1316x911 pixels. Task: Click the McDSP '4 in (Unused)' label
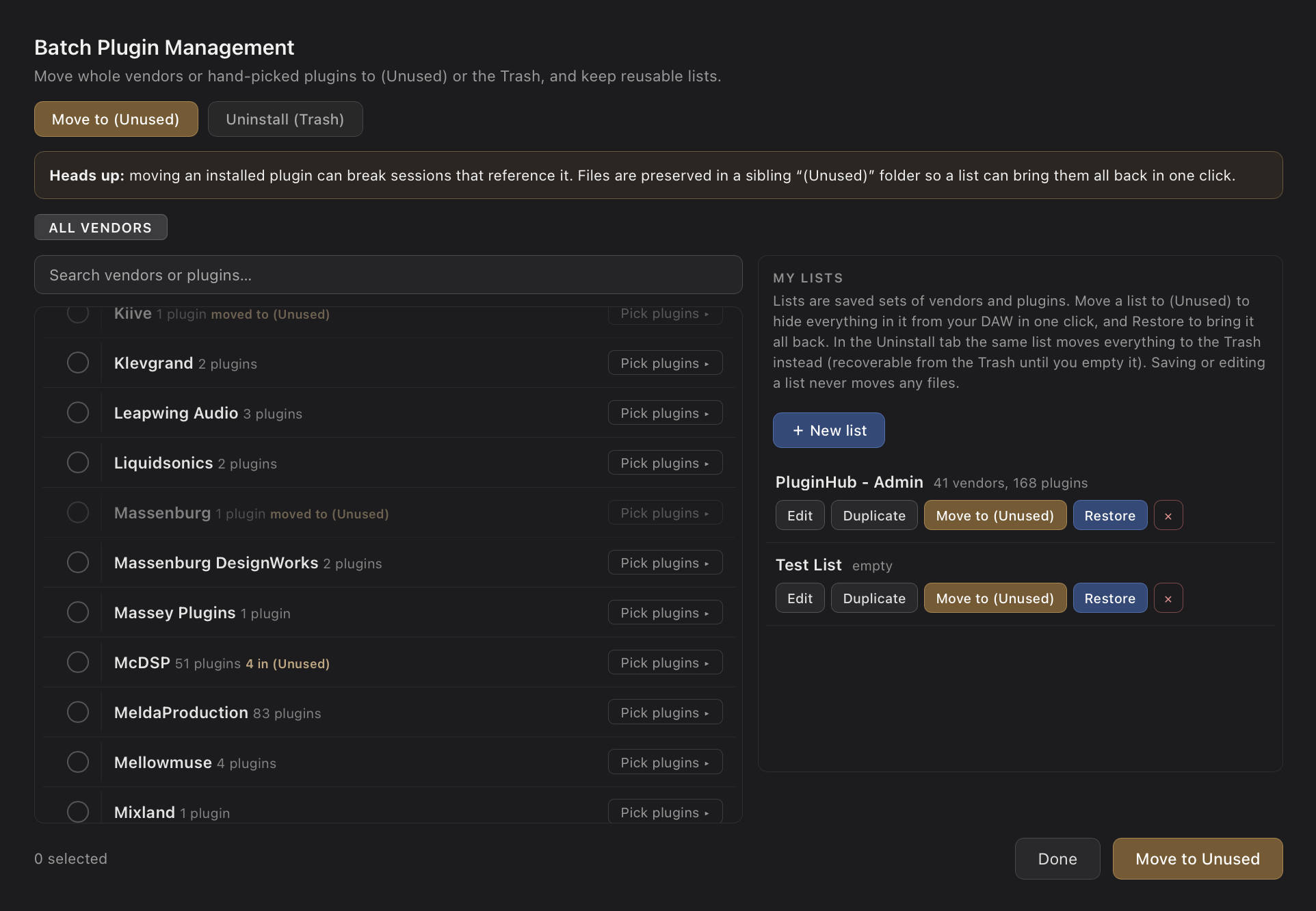288,663
